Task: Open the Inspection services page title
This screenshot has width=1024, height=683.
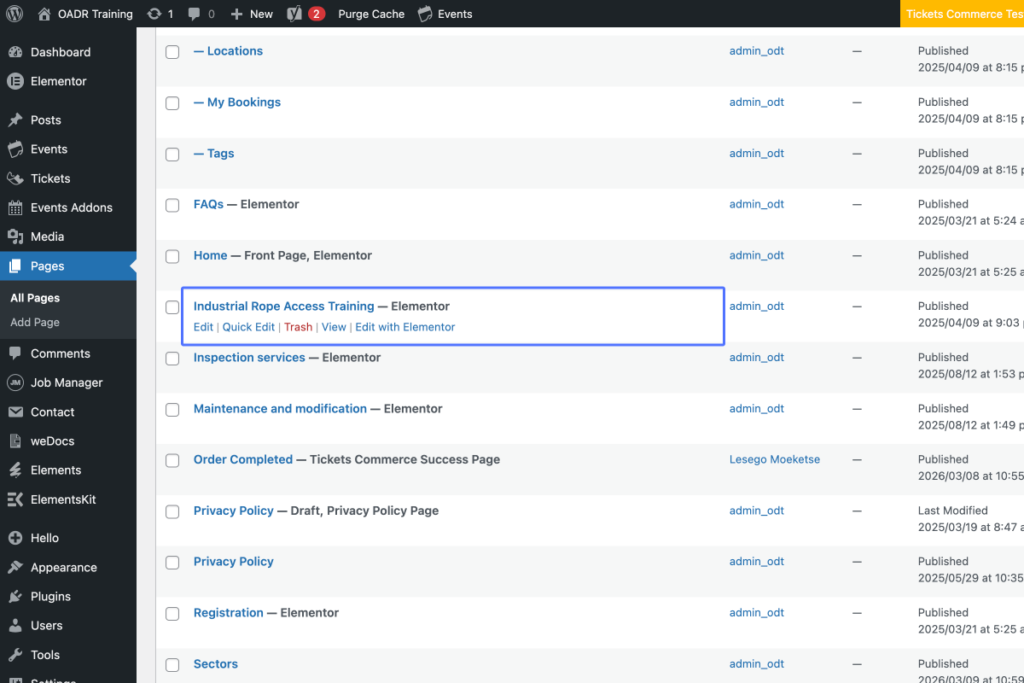Action: [x=249, y=357]
